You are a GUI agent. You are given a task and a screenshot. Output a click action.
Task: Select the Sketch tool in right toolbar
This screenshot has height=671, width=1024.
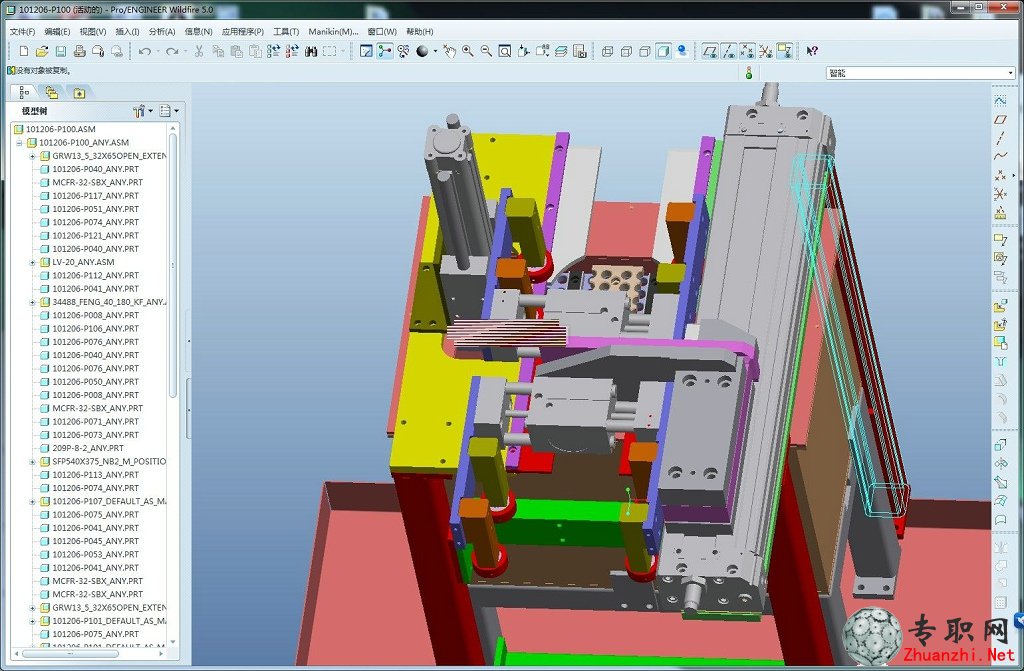pyautogui.click(x=1000, y=101)
